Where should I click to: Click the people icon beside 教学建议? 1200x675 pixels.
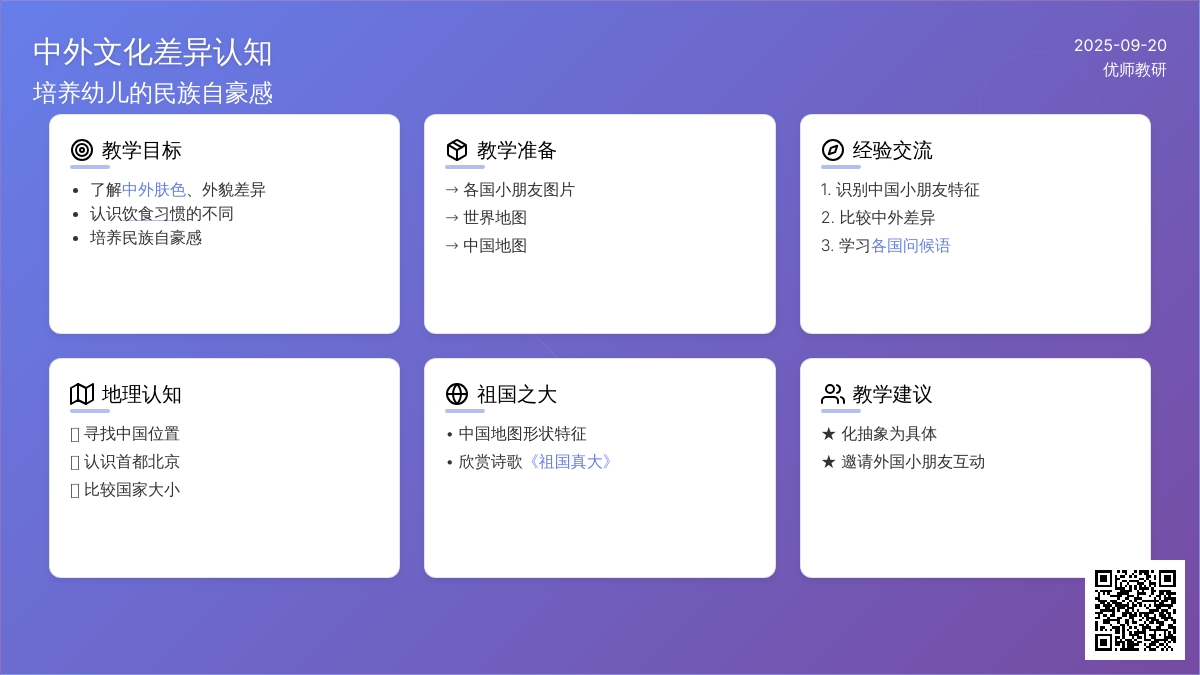[x=833, y=394]
